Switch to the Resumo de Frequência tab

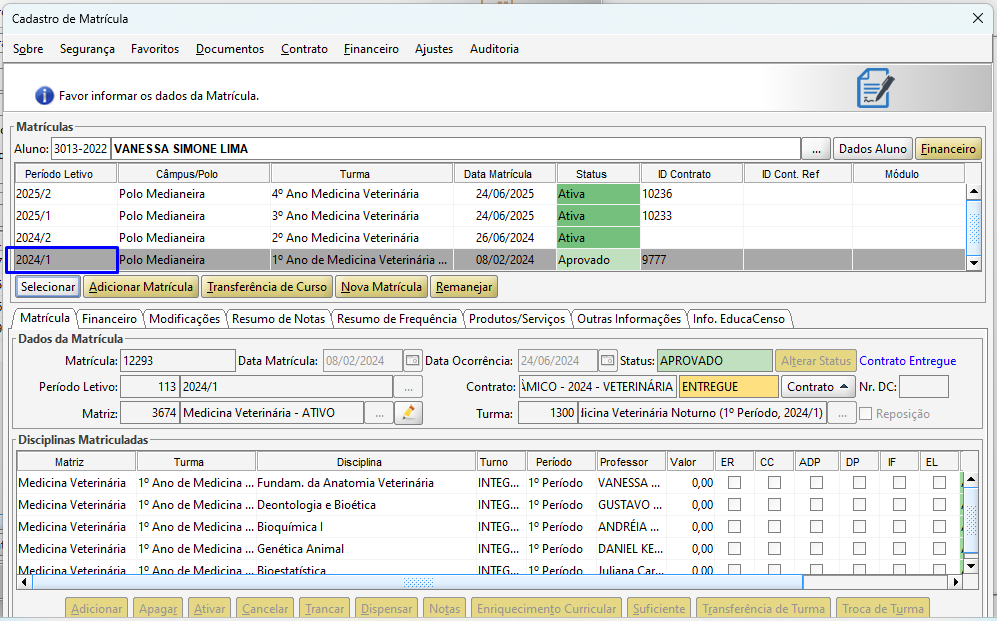pyautogui.click(x=397, y=319)
